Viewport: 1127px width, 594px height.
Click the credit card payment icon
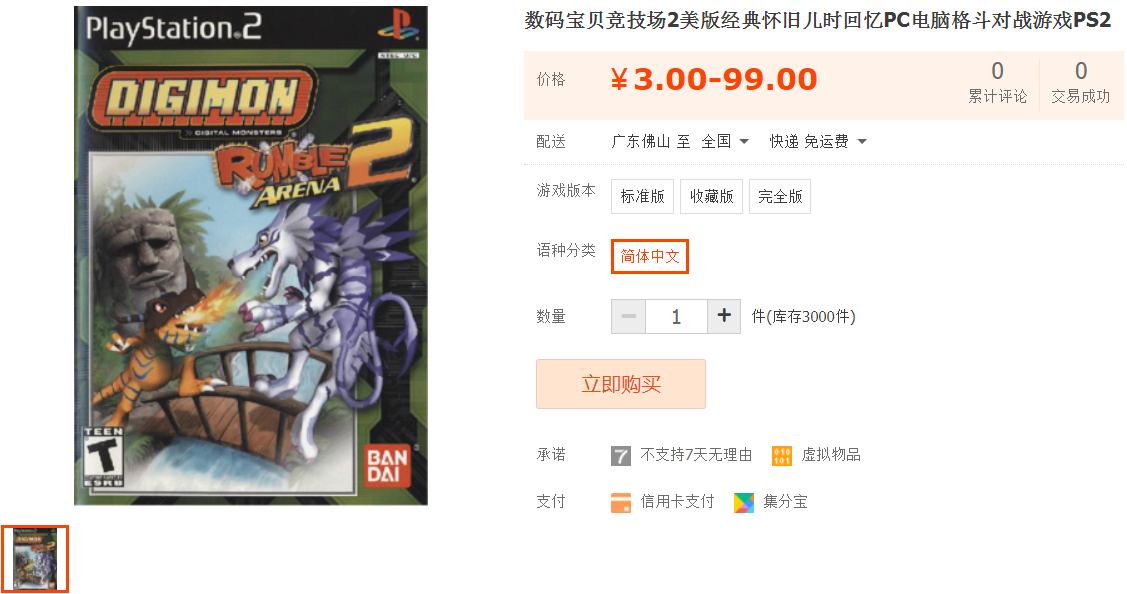pos(620,502)
